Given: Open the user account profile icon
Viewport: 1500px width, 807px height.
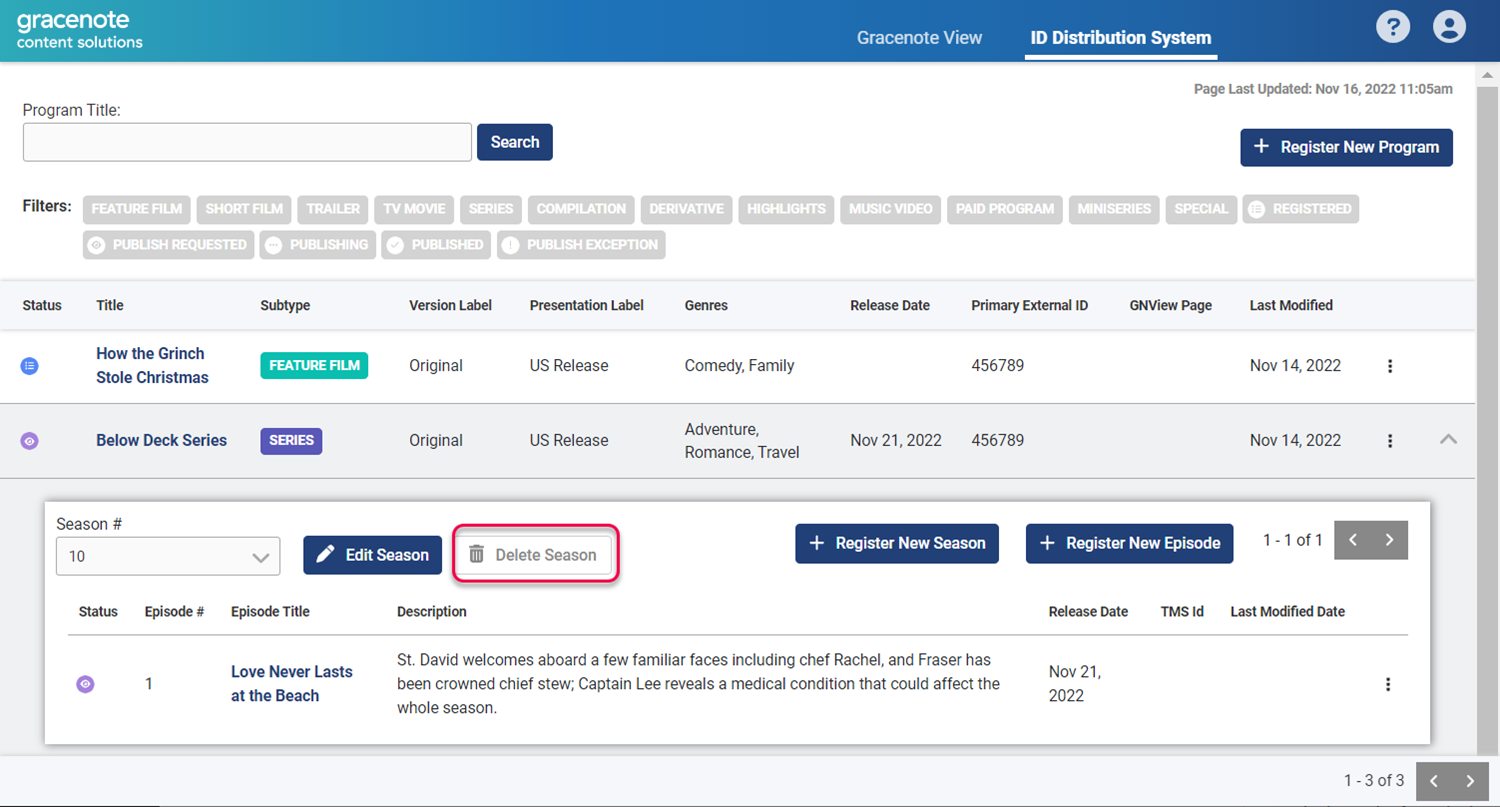Looking at the screenshot, I should pos(1448,27).
